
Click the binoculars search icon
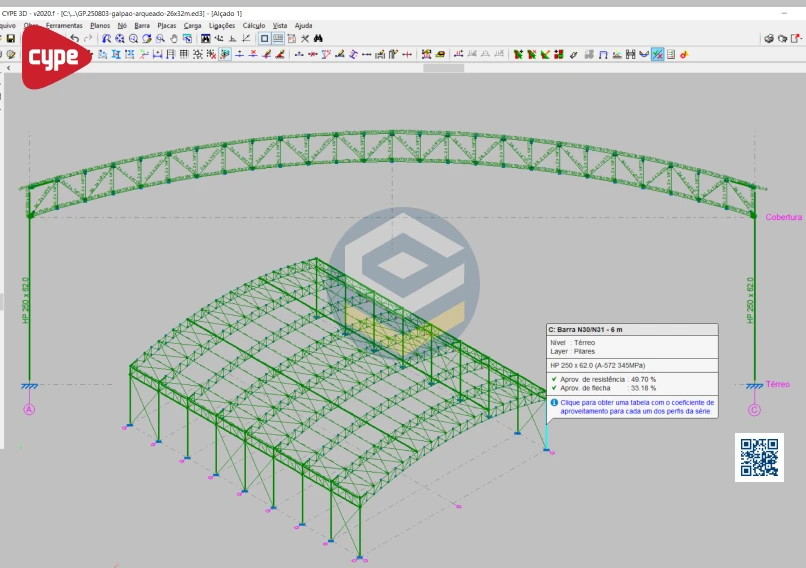(318, 39)
